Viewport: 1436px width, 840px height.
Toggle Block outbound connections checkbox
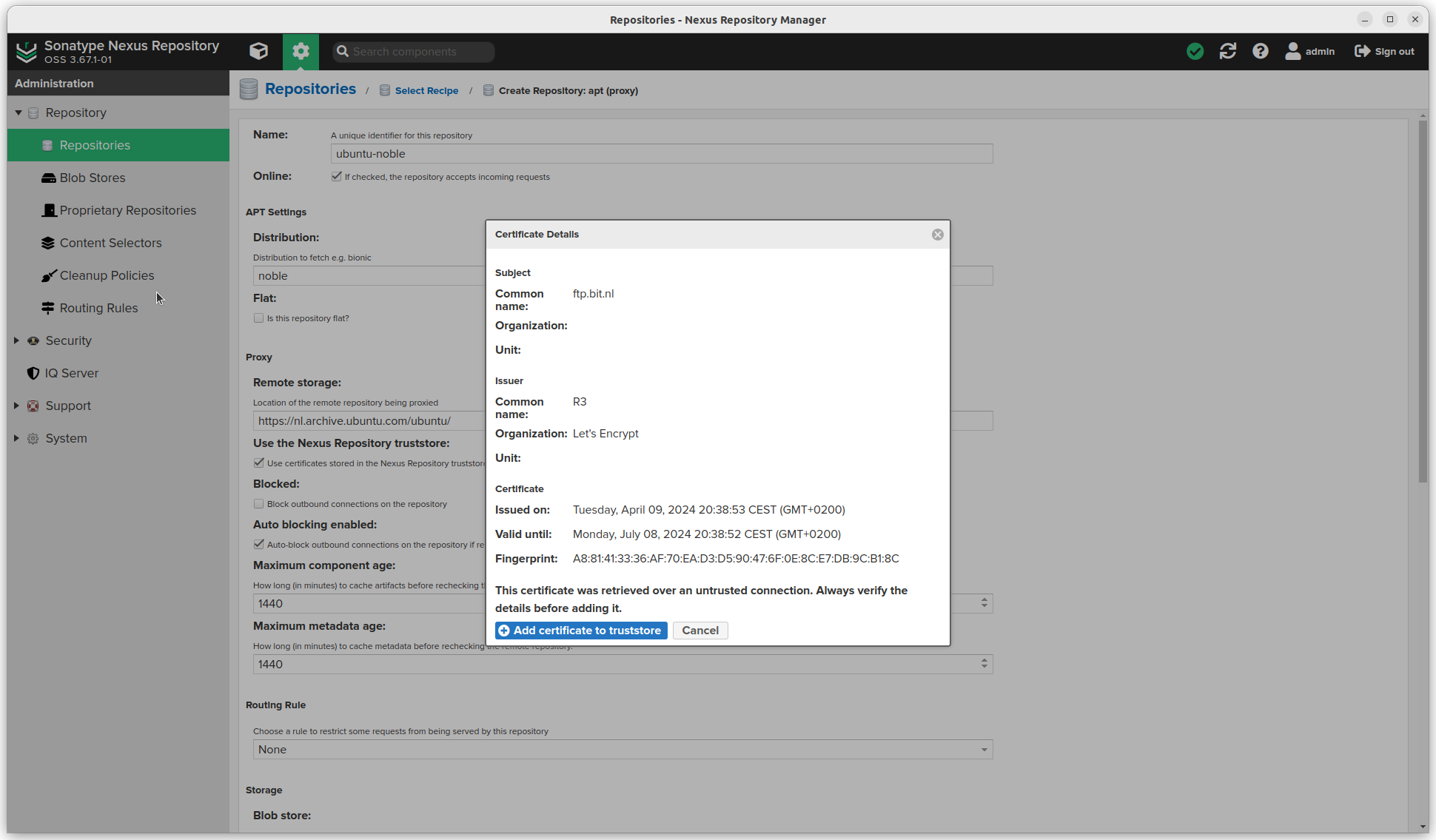click(x=258, y=504)
